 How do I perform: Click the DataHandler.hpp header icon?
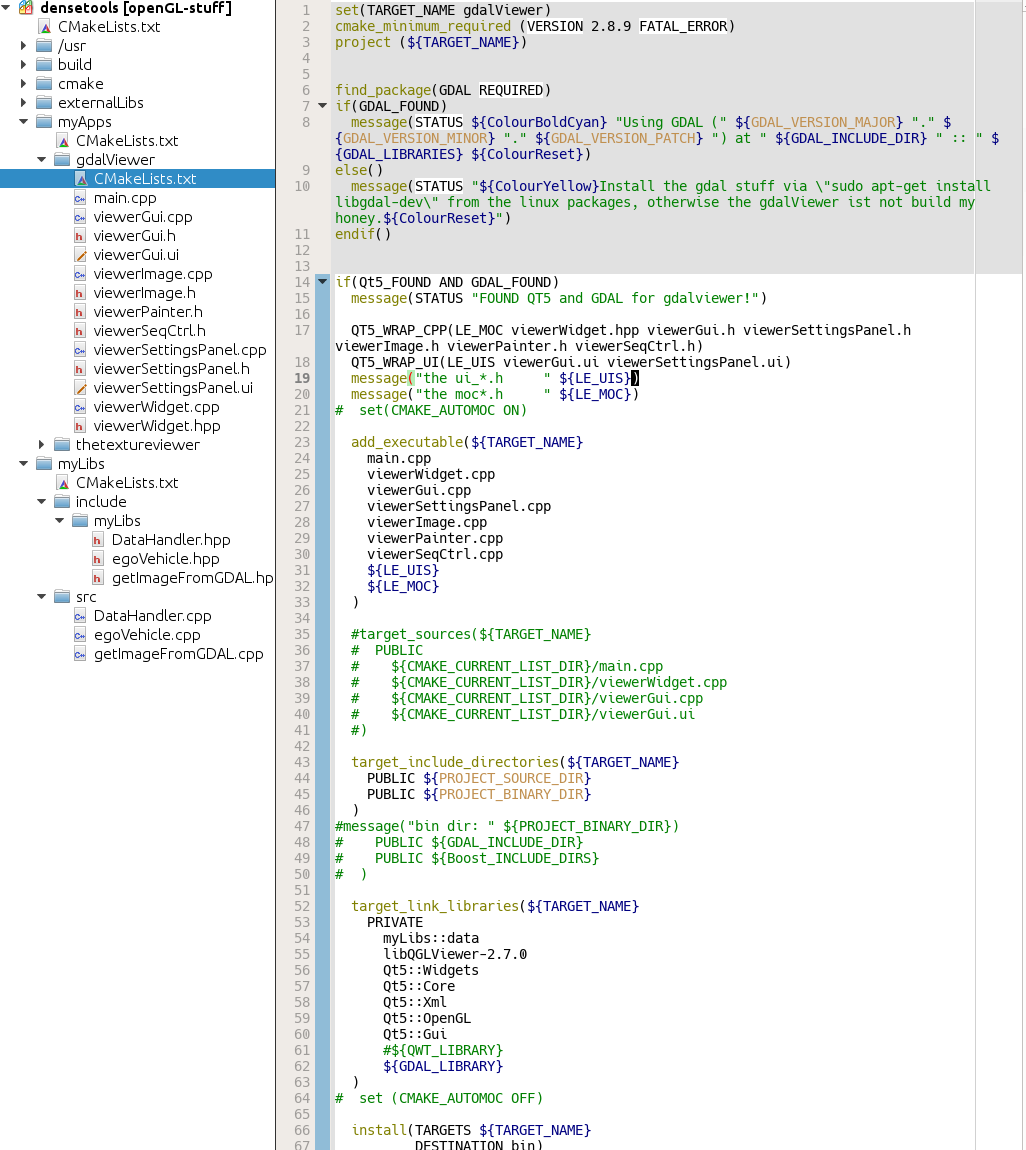(98, 540)
